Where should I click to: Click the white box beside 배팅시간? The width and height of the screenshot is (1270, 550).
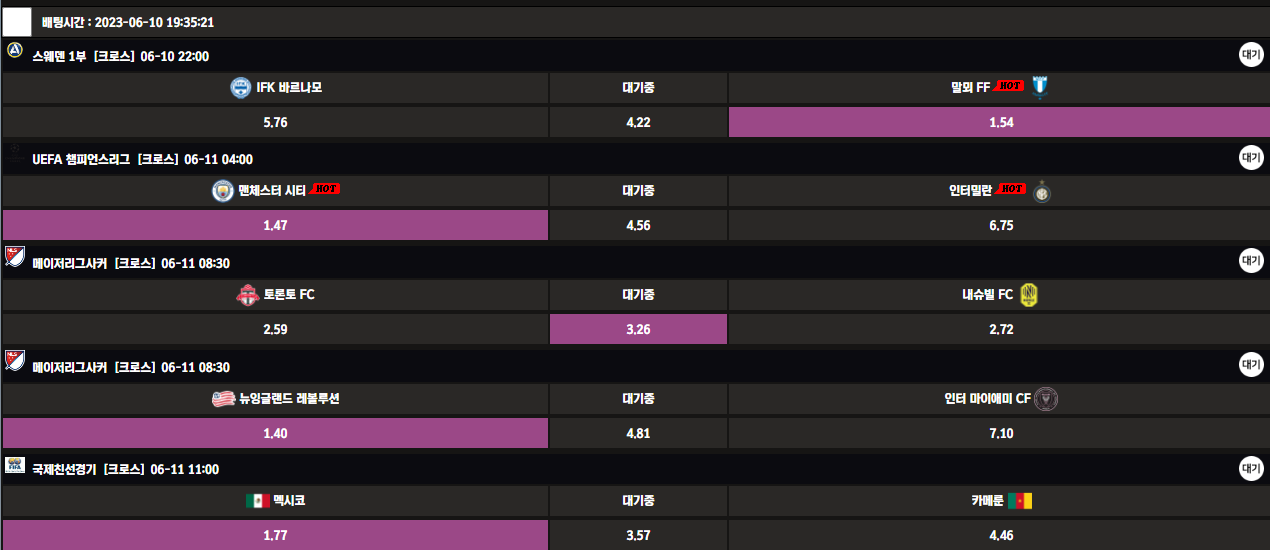[x=17, y=21]
